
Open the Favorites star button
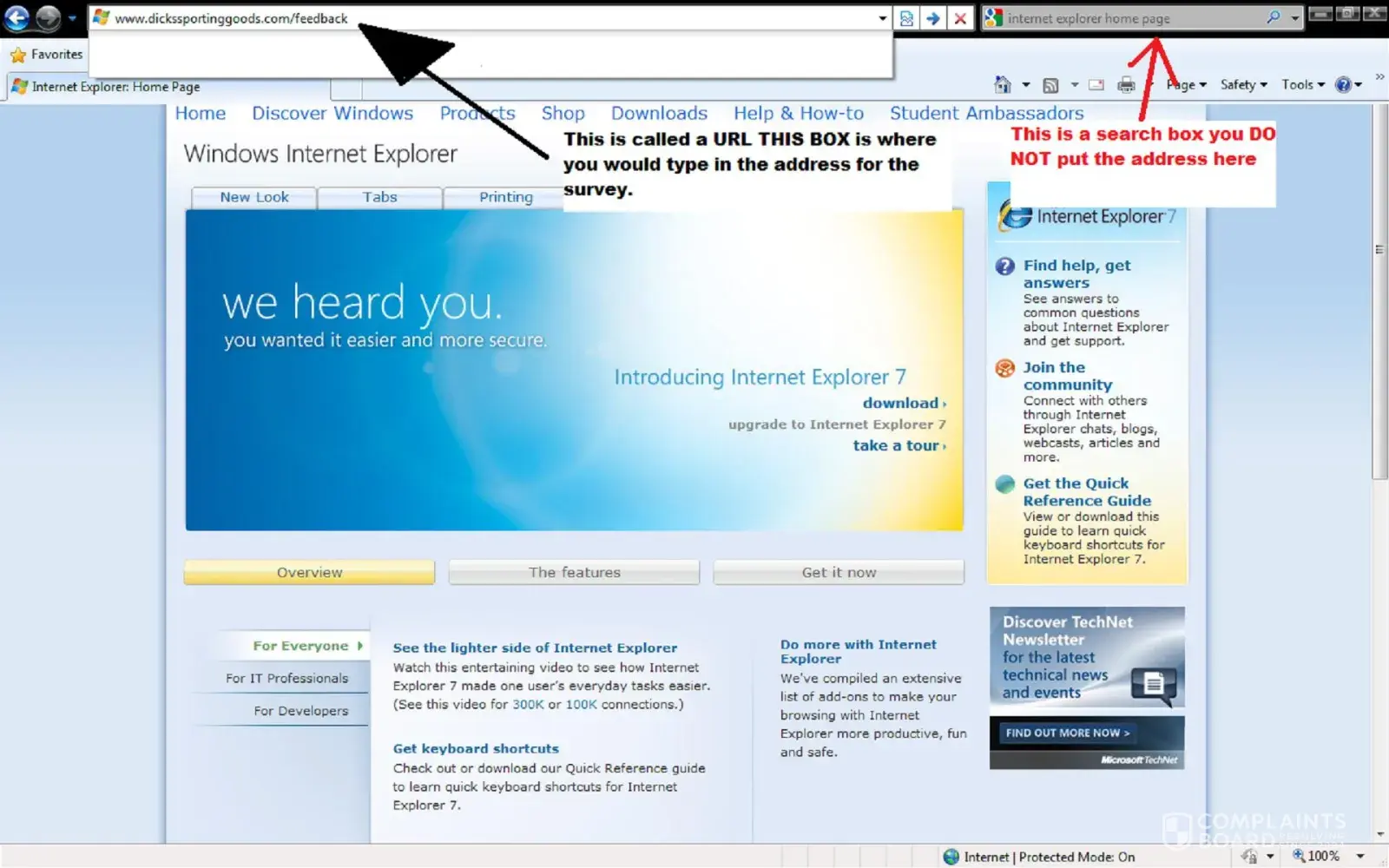[47, 55]
